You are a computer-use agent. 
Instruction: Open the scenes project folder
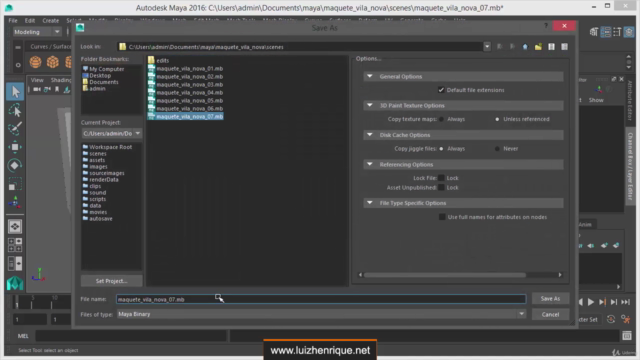[98, 153]
